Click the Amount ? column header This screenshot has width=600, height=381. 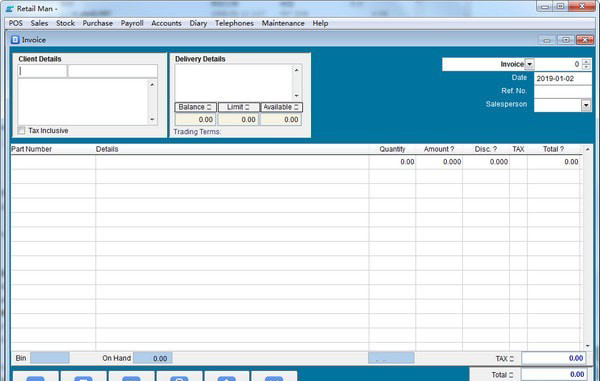(x=439, y=149)
